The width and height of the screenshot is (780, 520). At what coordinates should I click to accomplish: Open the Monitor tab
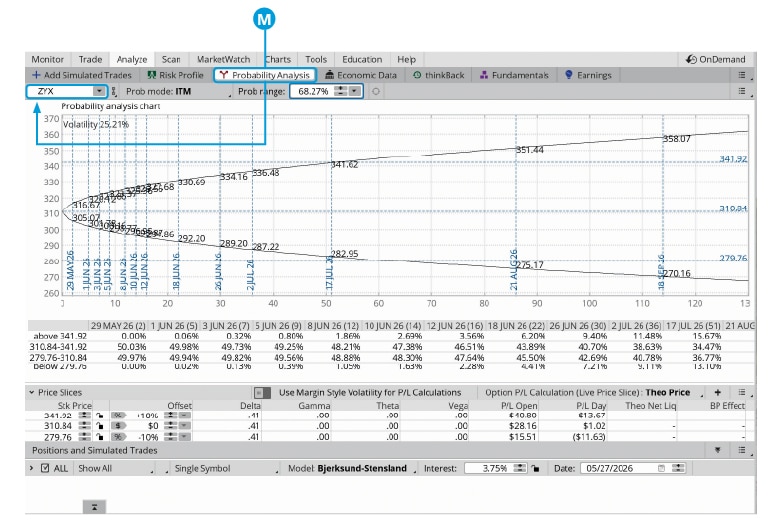48,59
